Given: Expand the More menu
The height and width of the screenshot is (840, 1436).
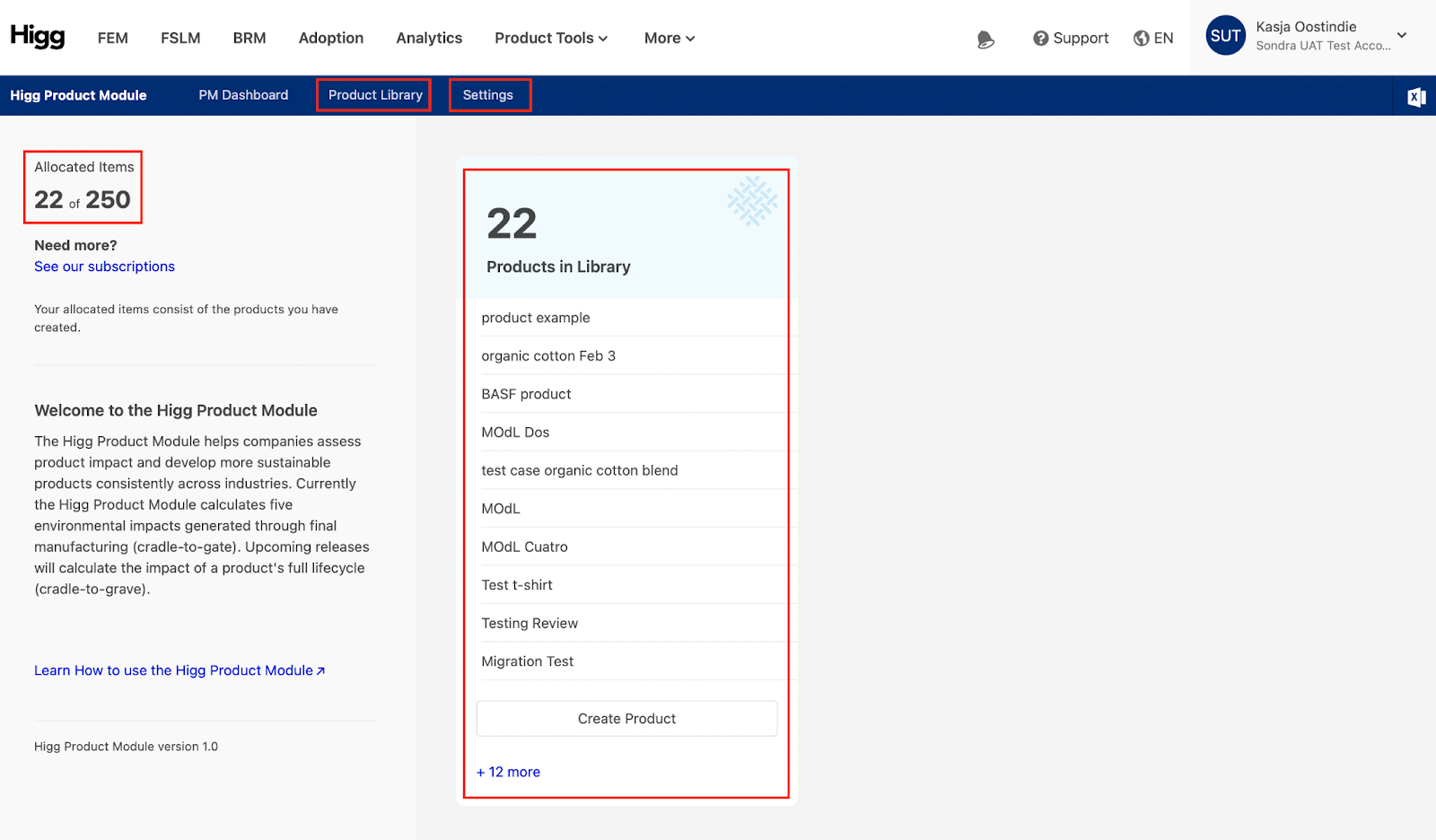Looking at the screenshot, I should tap(670, 38).
